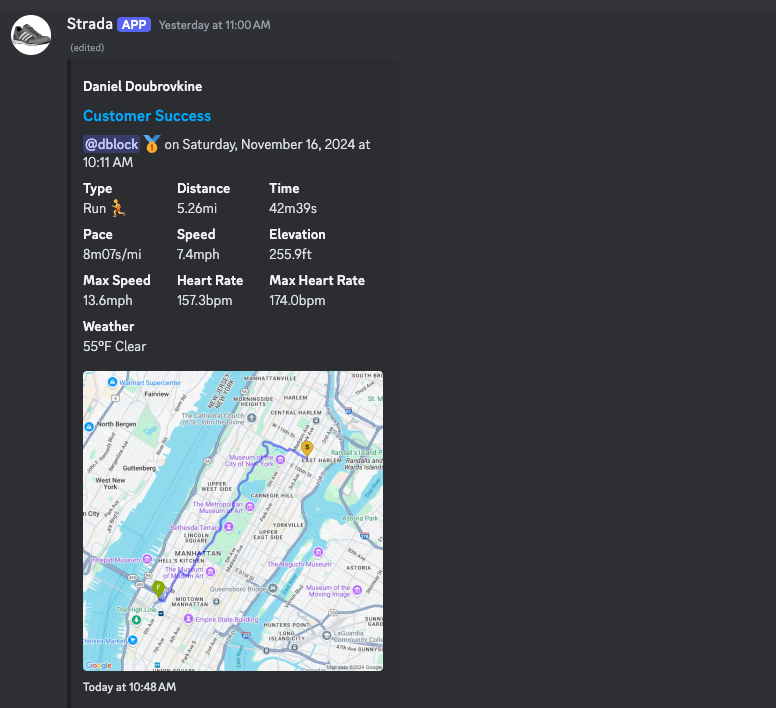Click the High Line map pin

point(136,620)
